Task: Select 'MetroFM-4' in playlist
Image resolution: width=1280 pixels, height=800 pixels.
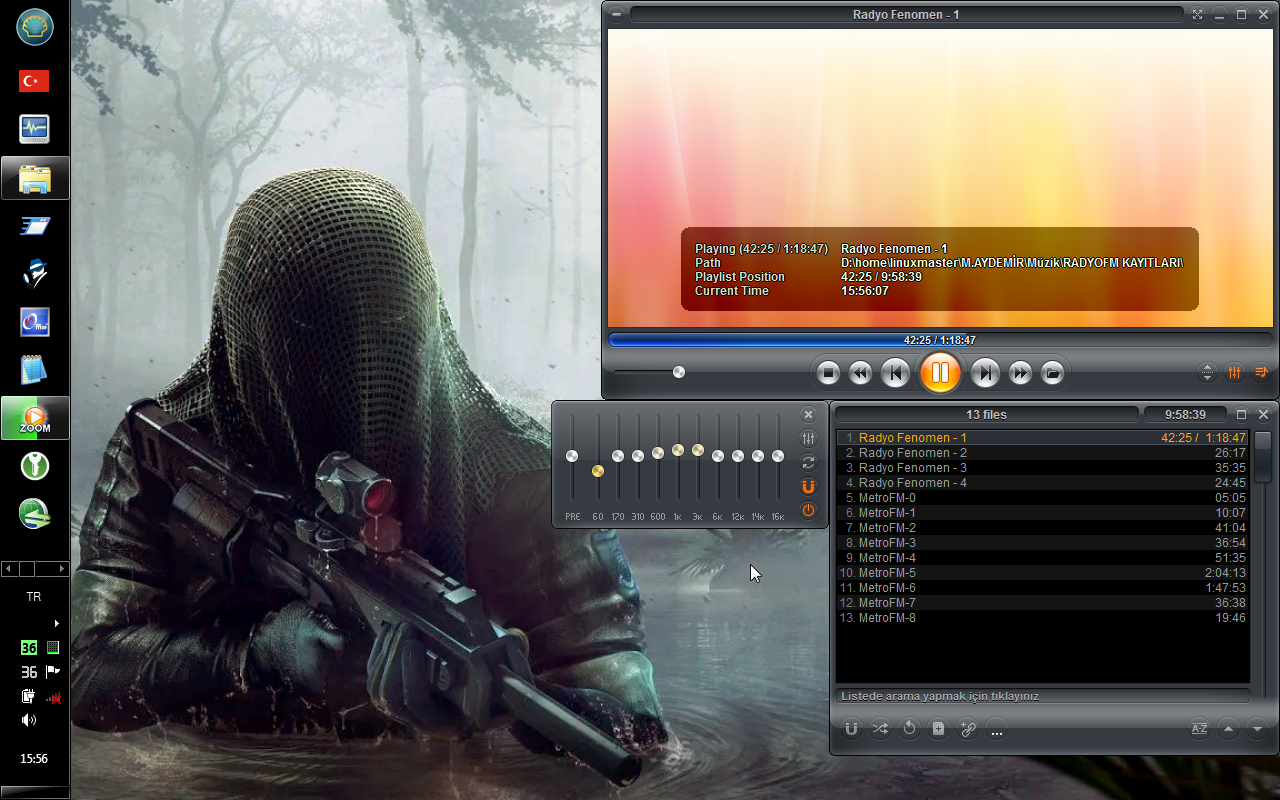Action: [1042, 558]
